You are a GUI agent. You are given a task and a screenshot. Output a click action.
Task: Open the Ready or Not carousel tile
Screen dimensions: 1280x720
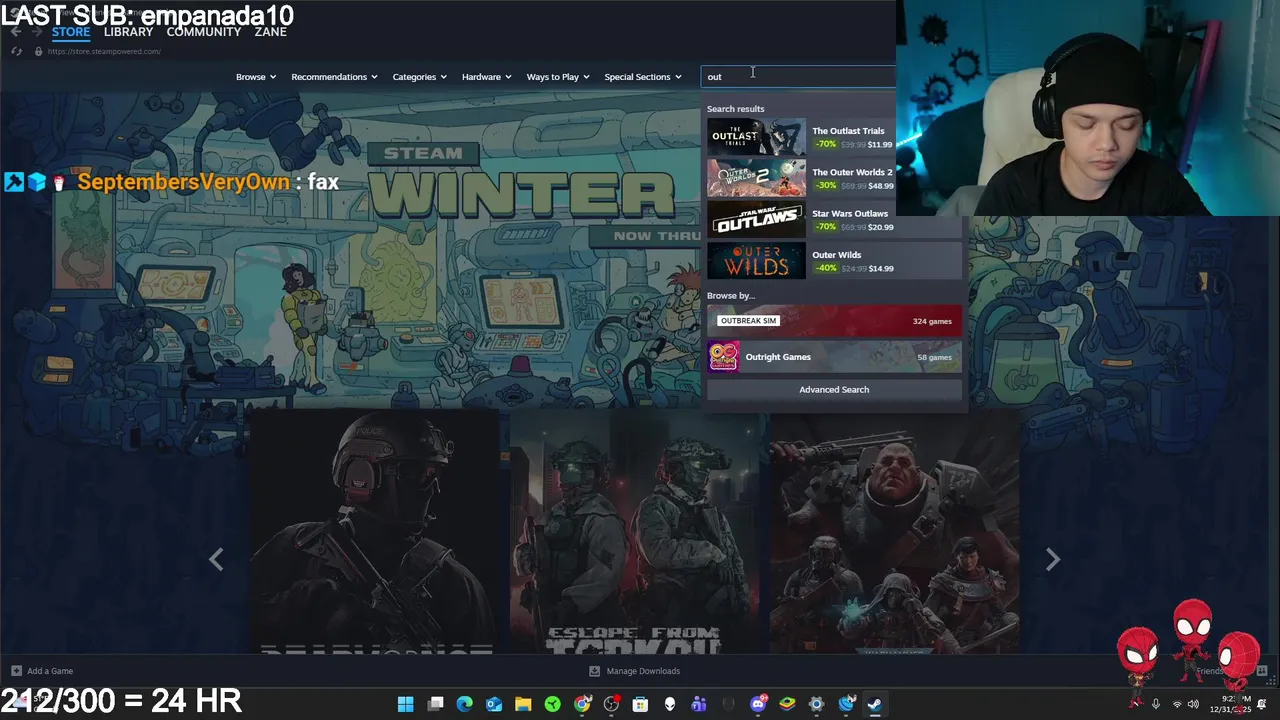374,532
